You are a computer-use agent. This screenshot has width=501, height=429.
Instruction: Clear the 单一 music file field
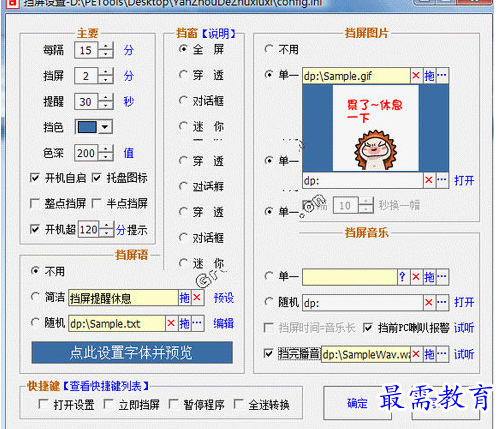(416, 277)
